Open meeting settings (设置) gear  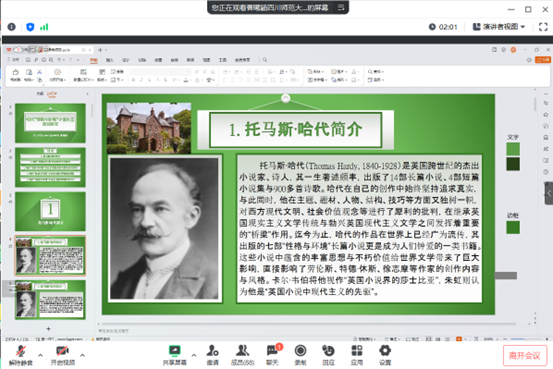385,355
